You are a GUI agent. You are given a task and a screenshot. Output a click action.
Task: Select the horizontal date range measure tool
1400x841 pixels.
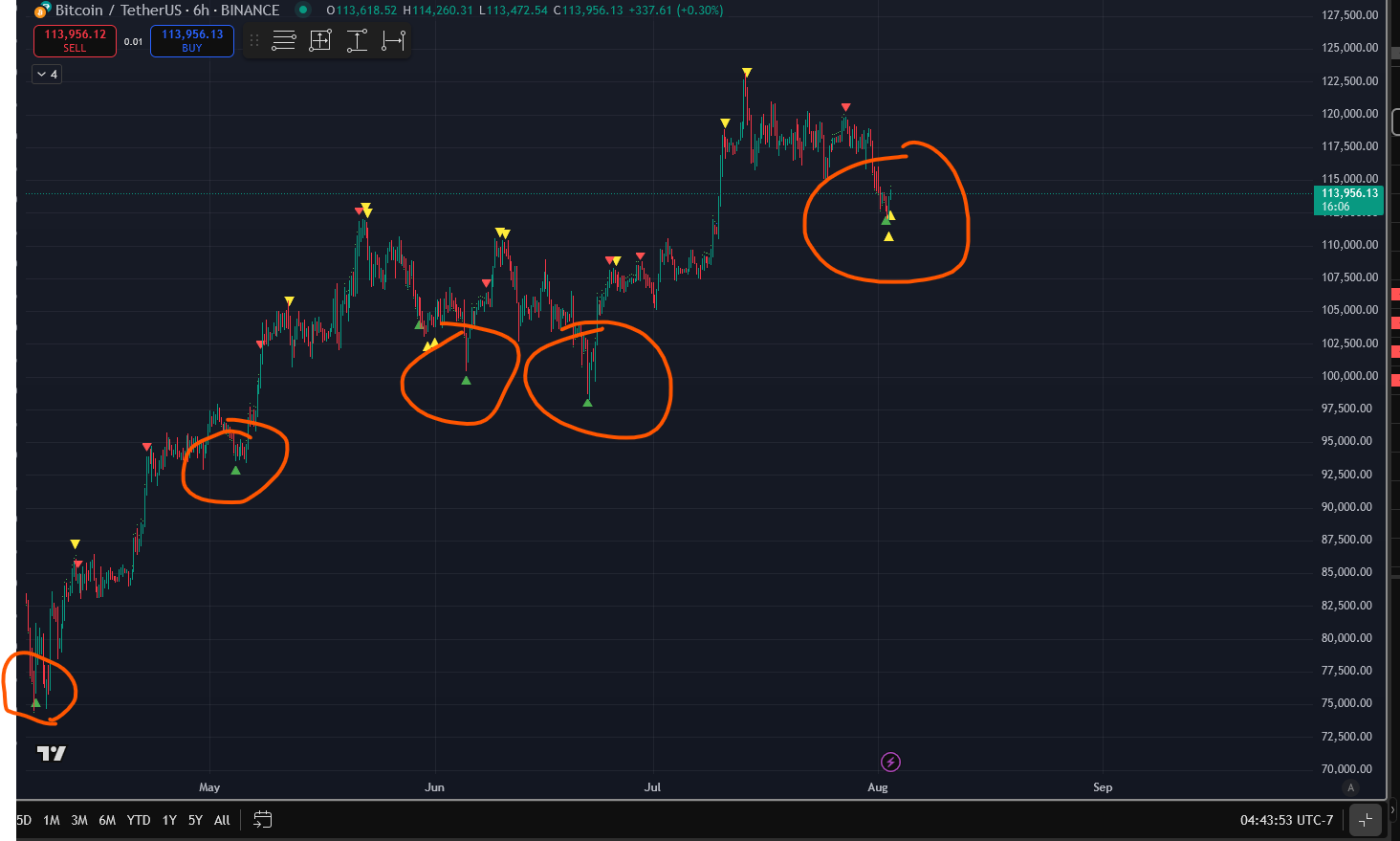click(393, 41)
